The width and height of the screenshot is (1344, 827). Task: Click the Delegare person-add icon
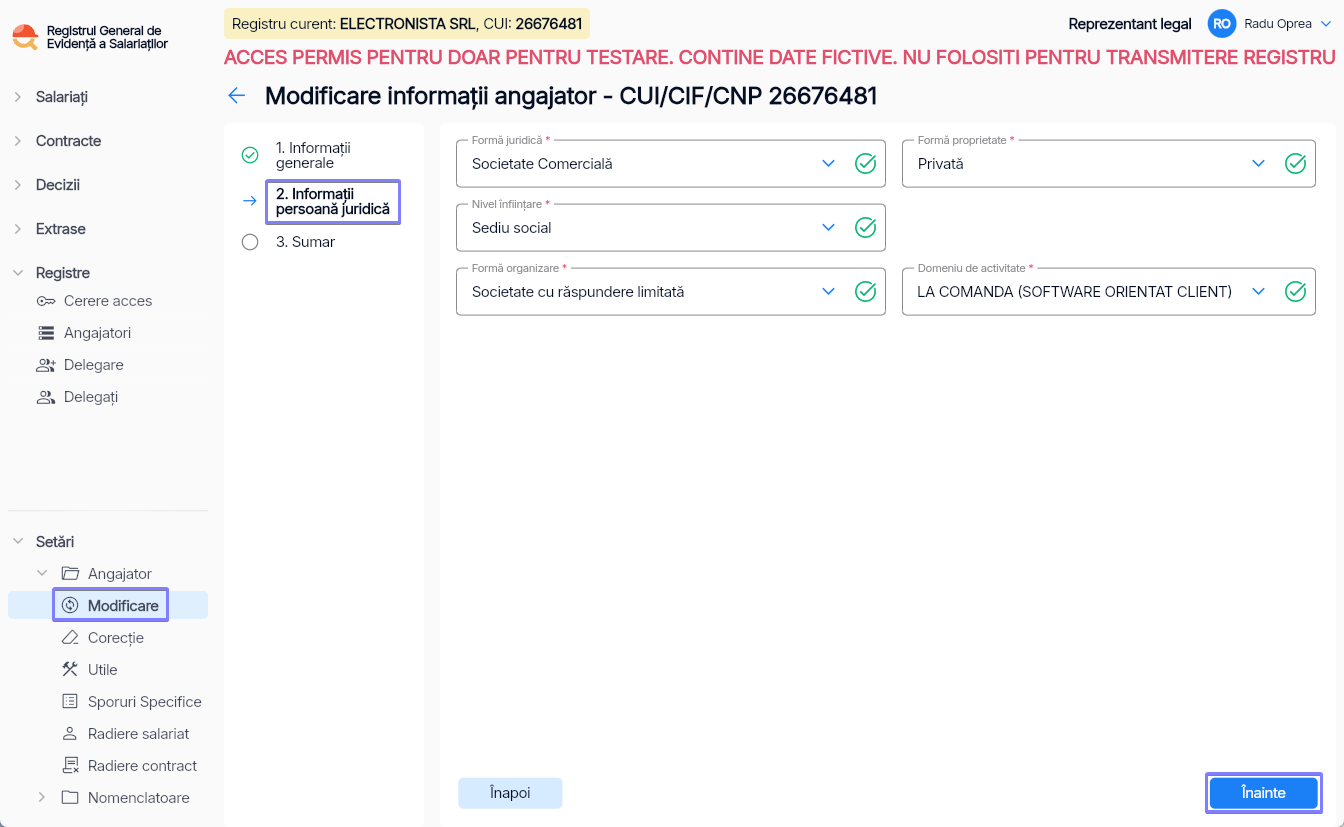pos(46,365)
